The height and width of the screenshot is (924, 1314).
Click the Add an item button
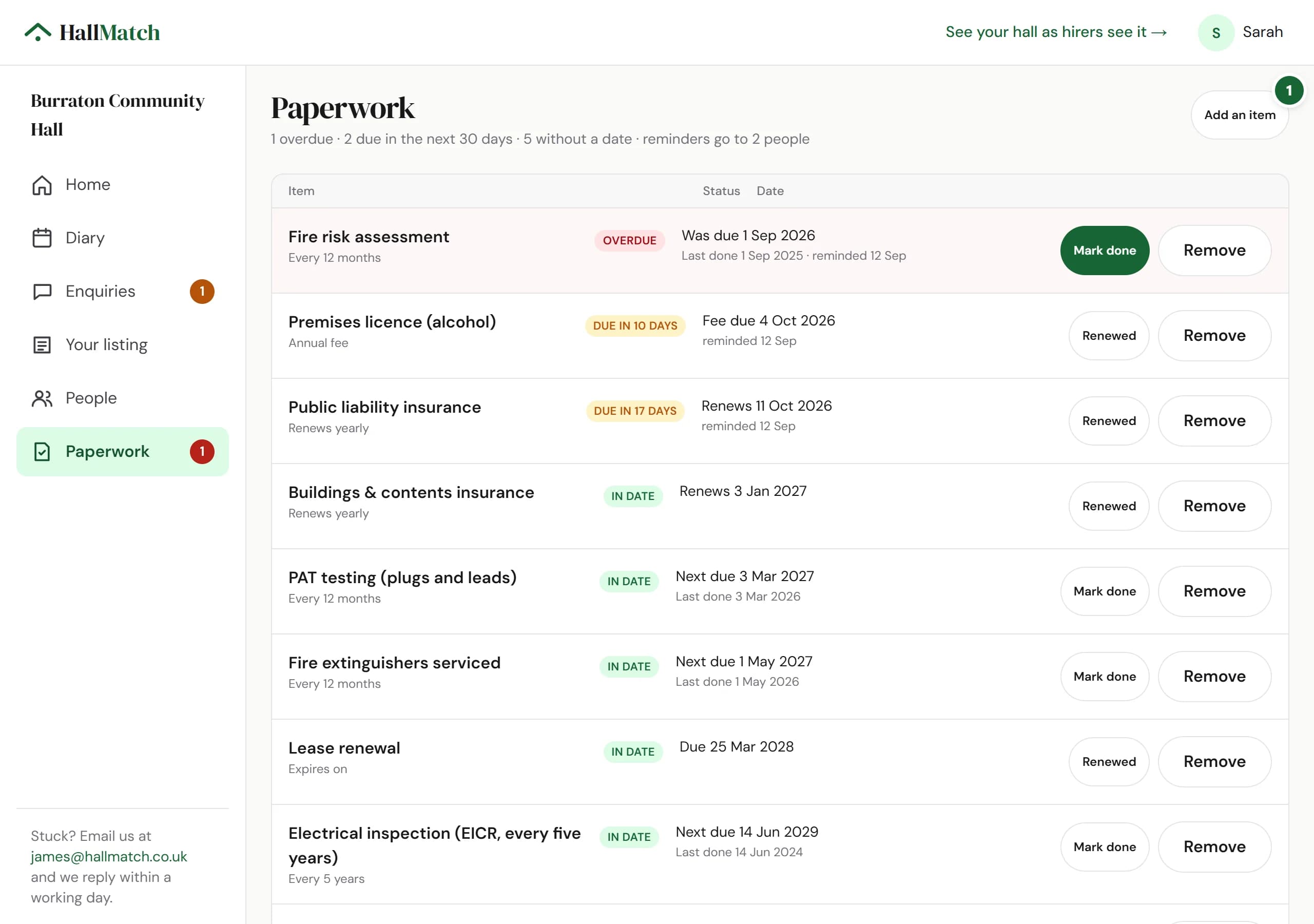1240,115
